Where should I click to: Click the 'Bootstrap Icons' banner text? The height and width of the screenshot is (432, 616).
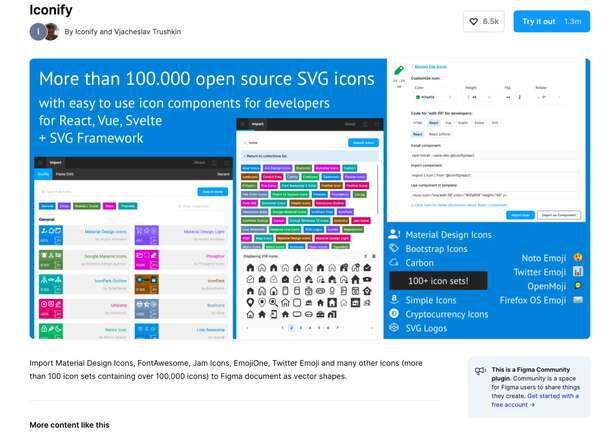point(436,249)
